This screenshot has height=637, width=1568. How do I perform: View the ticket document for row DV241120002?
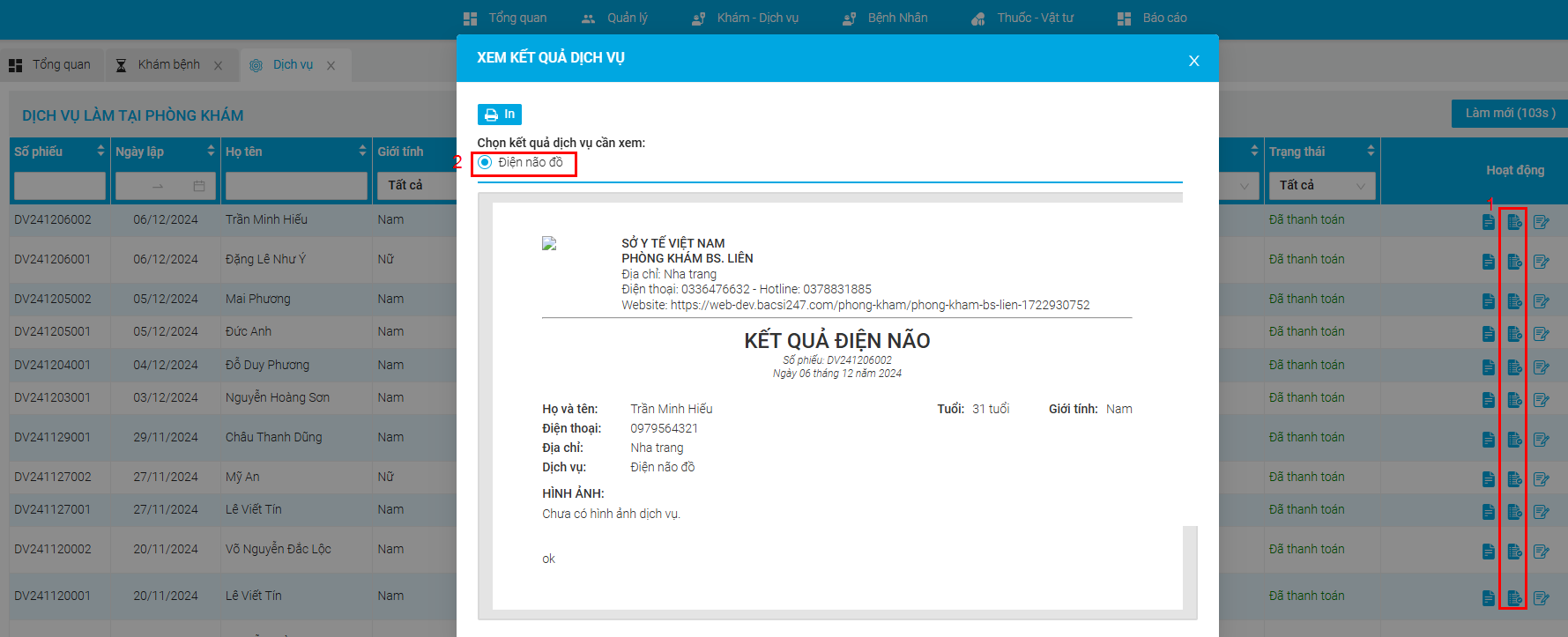pos(1488,552)
